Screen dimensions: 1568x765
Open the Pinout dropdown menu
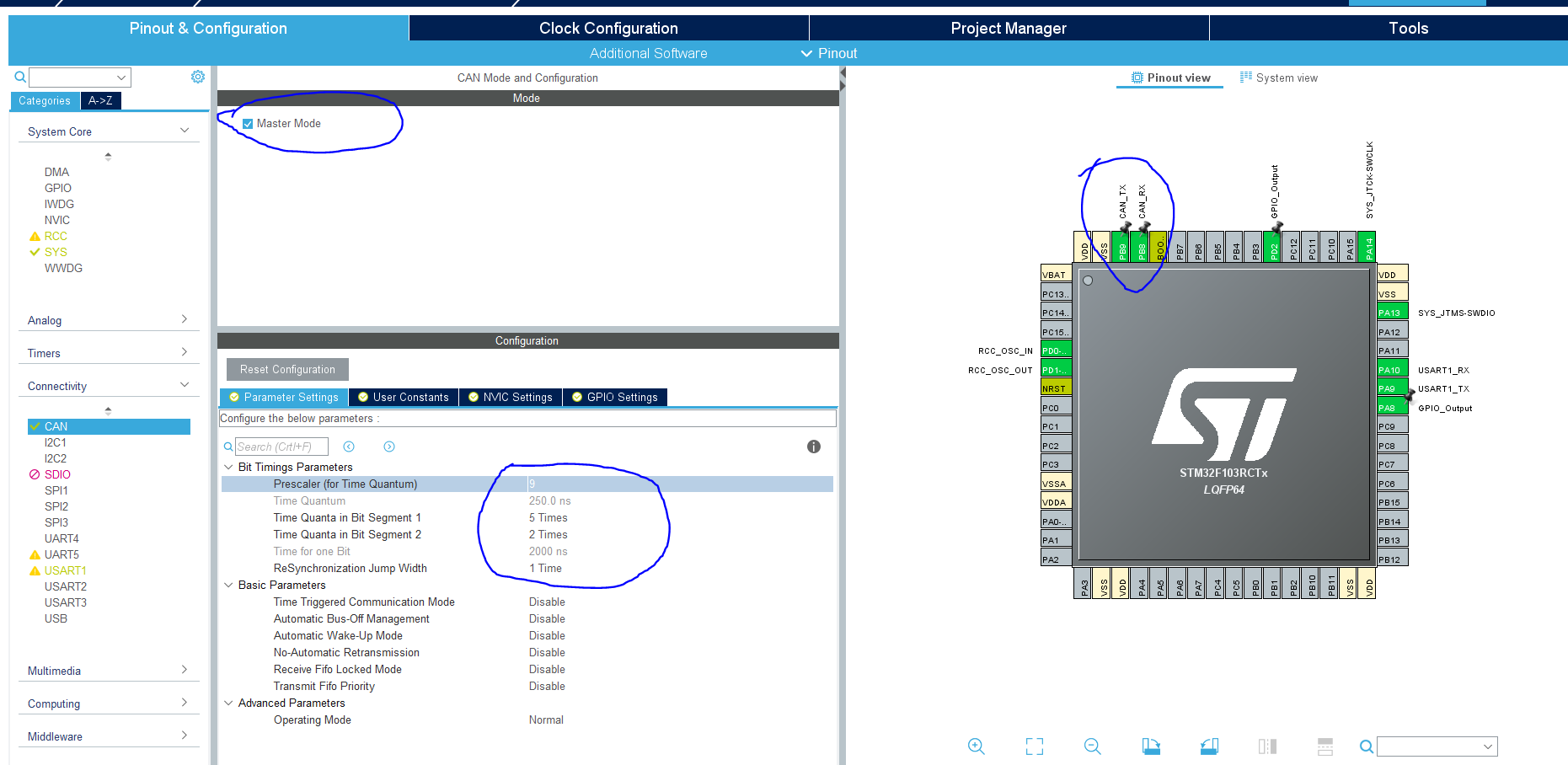pyautogui.click(x=828, y=53)
